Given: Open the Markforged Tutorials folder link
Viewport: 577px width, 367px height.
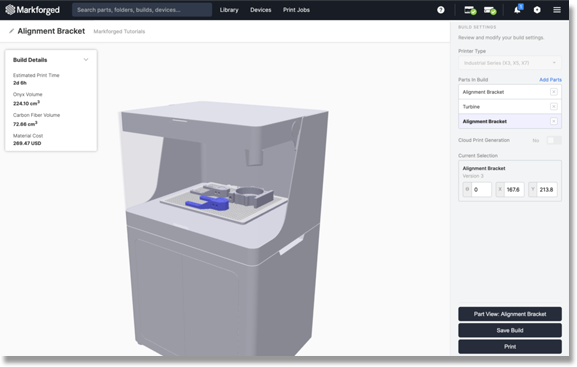Looking at the screenshot, I should [119, 32].
